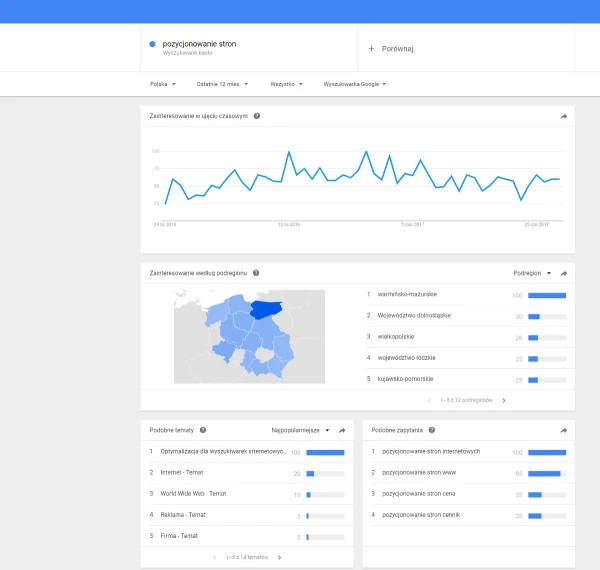Screen dimensions: 600x570
Task: Click Porównaj to add comparison term
Action: [x=391, y=48]
